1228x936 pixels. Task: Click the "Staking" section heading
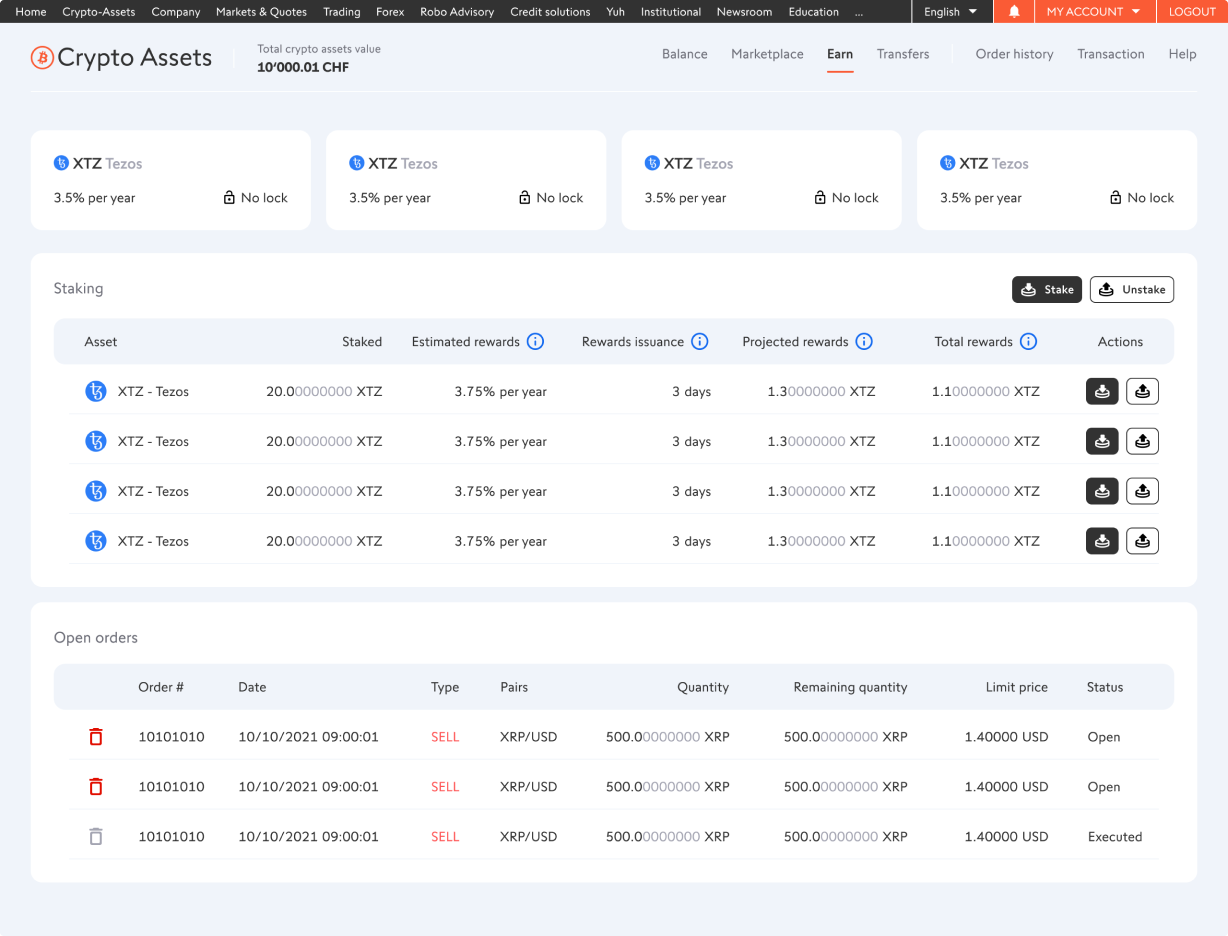pyautogui.click(x=78, y=288)
